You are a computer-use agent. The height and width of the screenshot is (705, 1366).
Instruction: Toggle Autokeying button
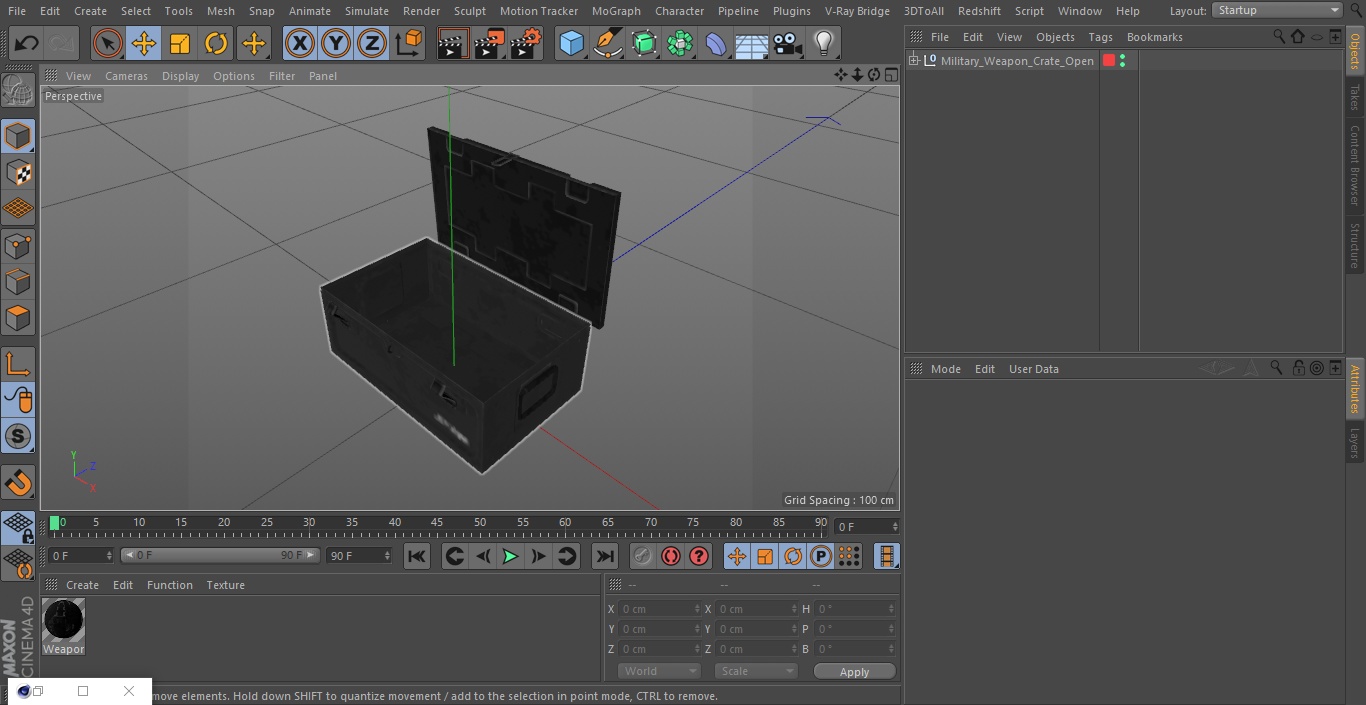tap(671, 556)
